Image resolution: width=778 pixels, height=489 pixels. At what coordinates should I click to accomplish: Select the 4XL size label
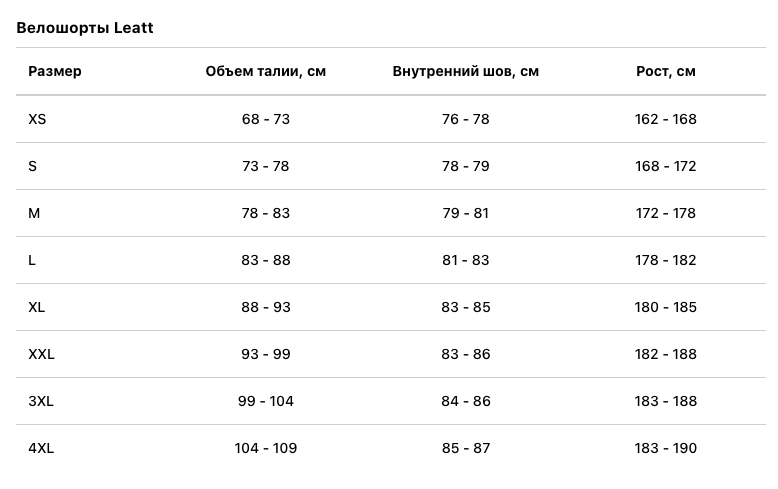tap(41, 448)
